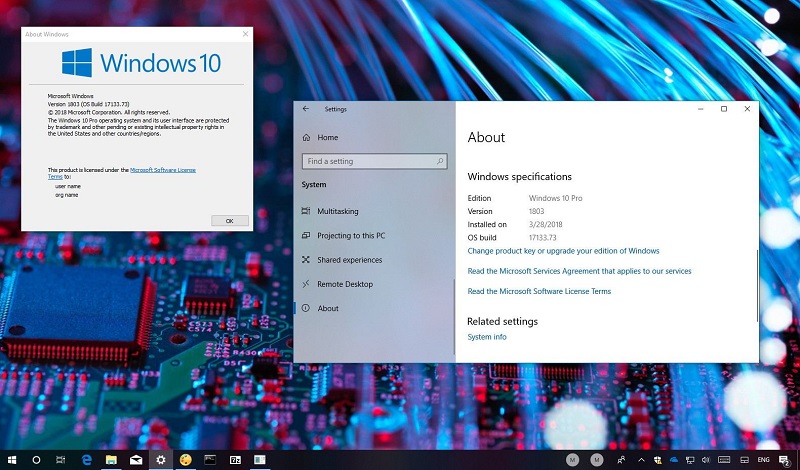Select the 1803 version value in Settings
The width and height of the screenshot is (800, 470).
pos(536,211)
